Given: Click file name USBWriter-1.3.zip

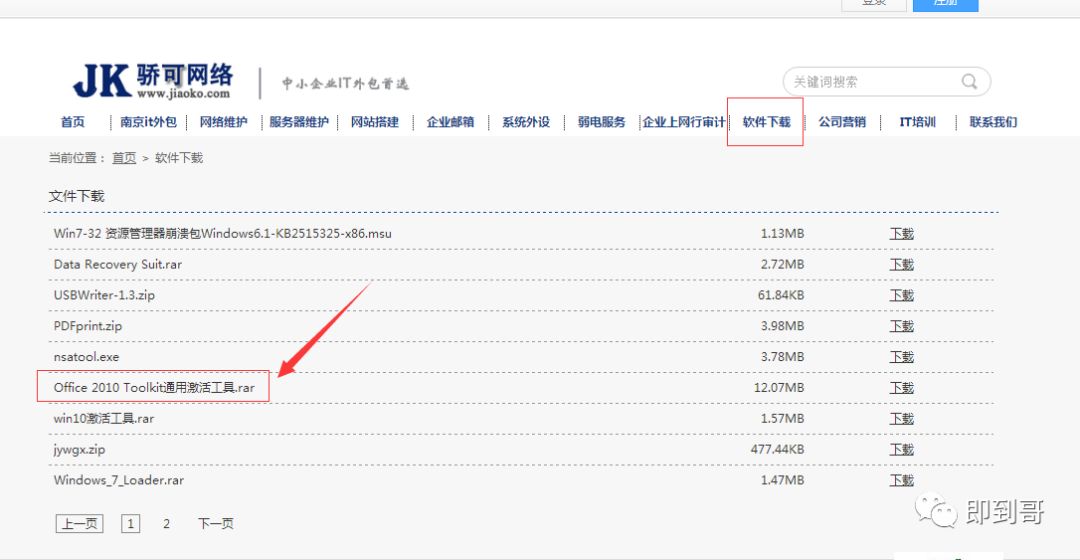Looking at the screenshot, I should pos(104,295).
